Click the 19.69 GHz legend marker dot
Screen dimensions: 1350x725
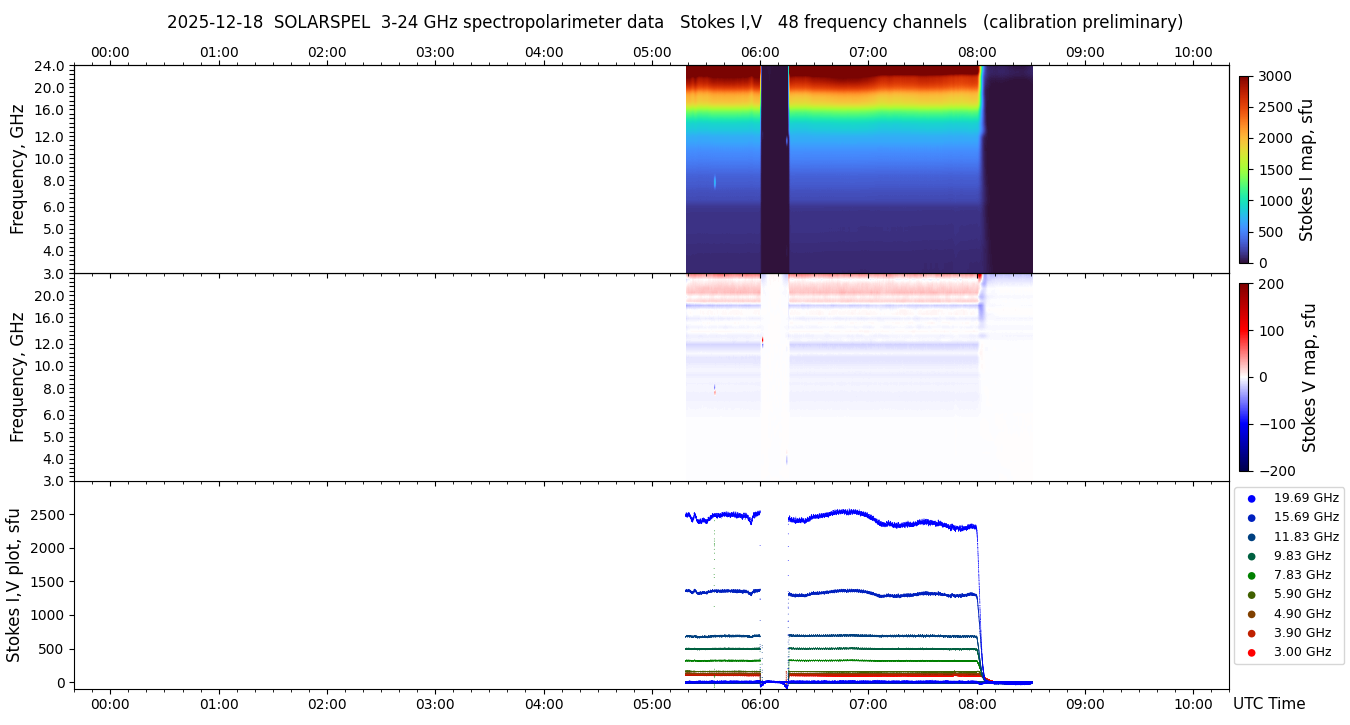click(x=1251, y=498)
